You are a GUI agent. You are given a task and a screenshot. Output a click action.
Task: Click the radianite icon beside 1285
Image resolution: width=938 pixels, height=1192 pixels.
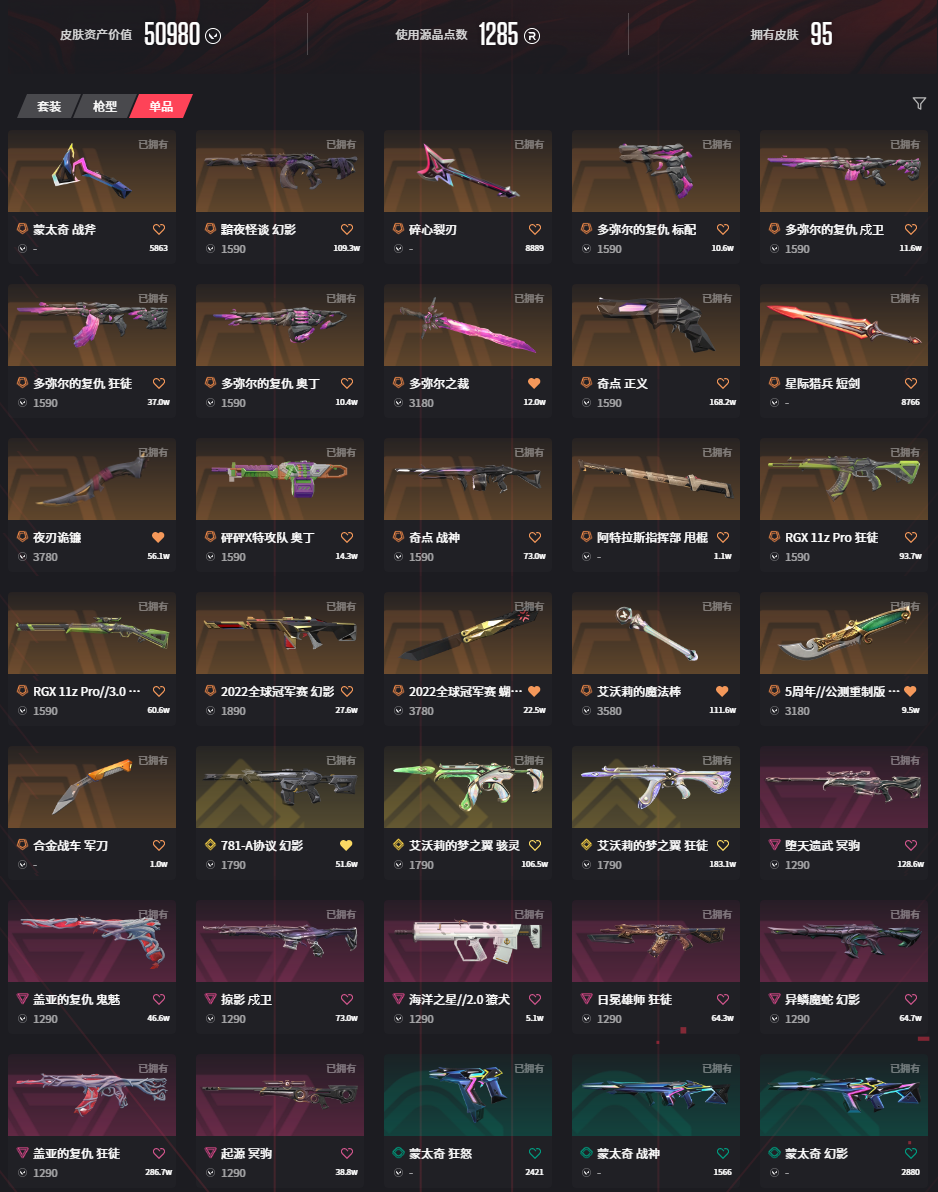[532, 36]
